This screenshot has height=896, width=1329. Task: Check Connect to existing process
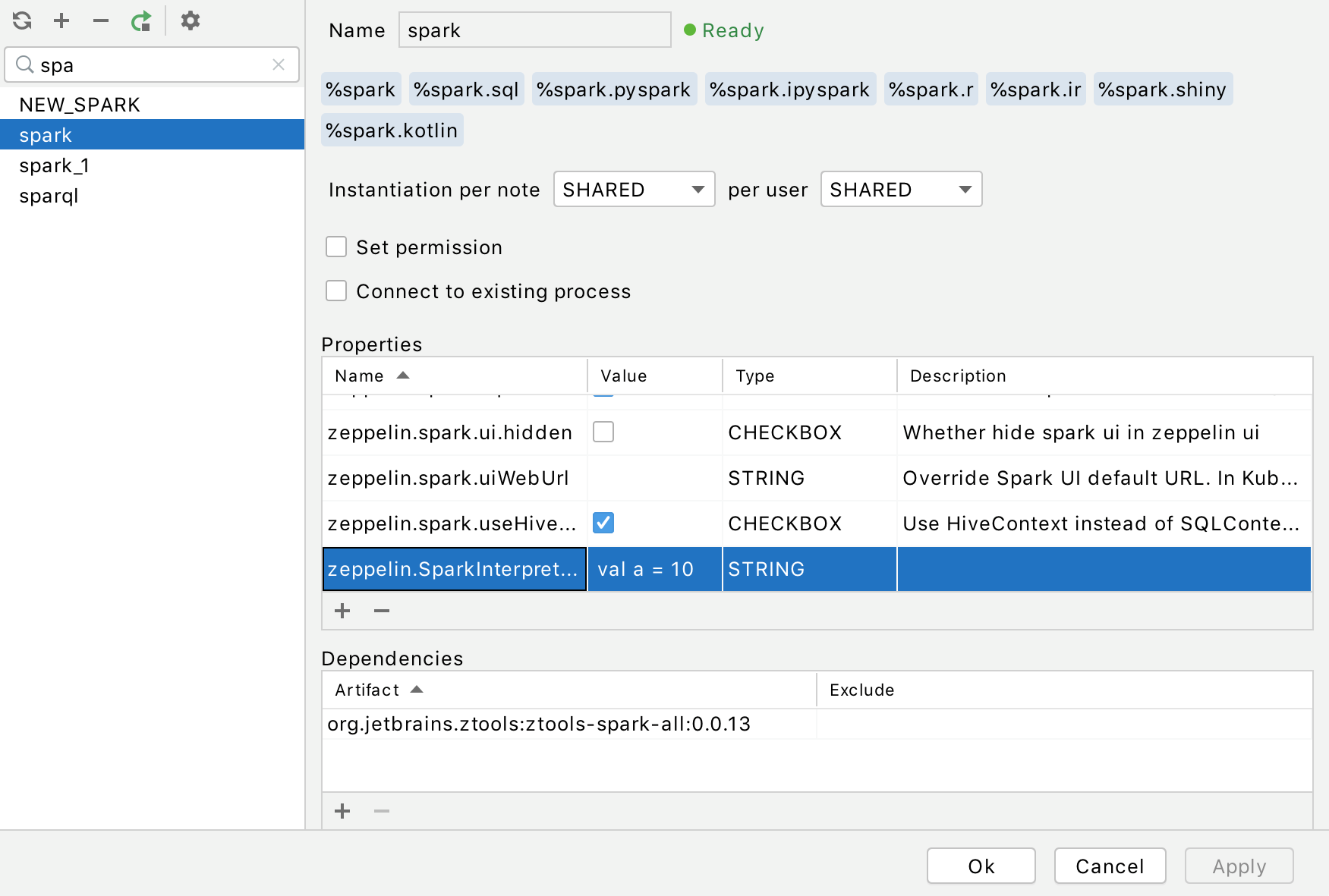[x=336, y=291]
